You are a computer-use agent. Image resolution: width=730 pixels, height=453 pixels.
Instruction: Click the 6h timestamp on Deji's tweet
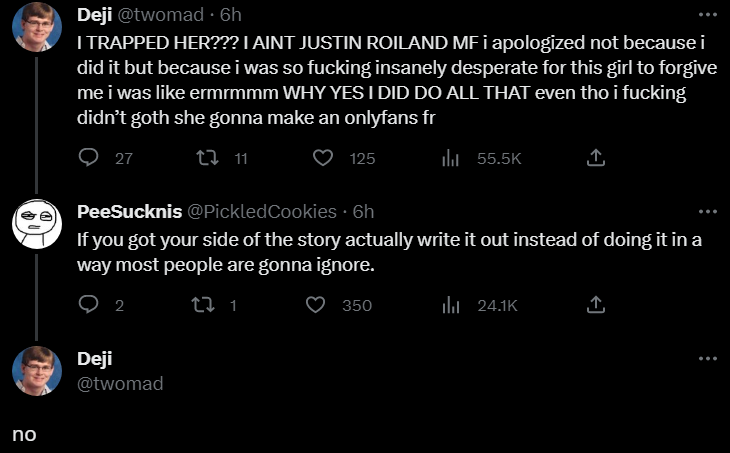(230, 15)
